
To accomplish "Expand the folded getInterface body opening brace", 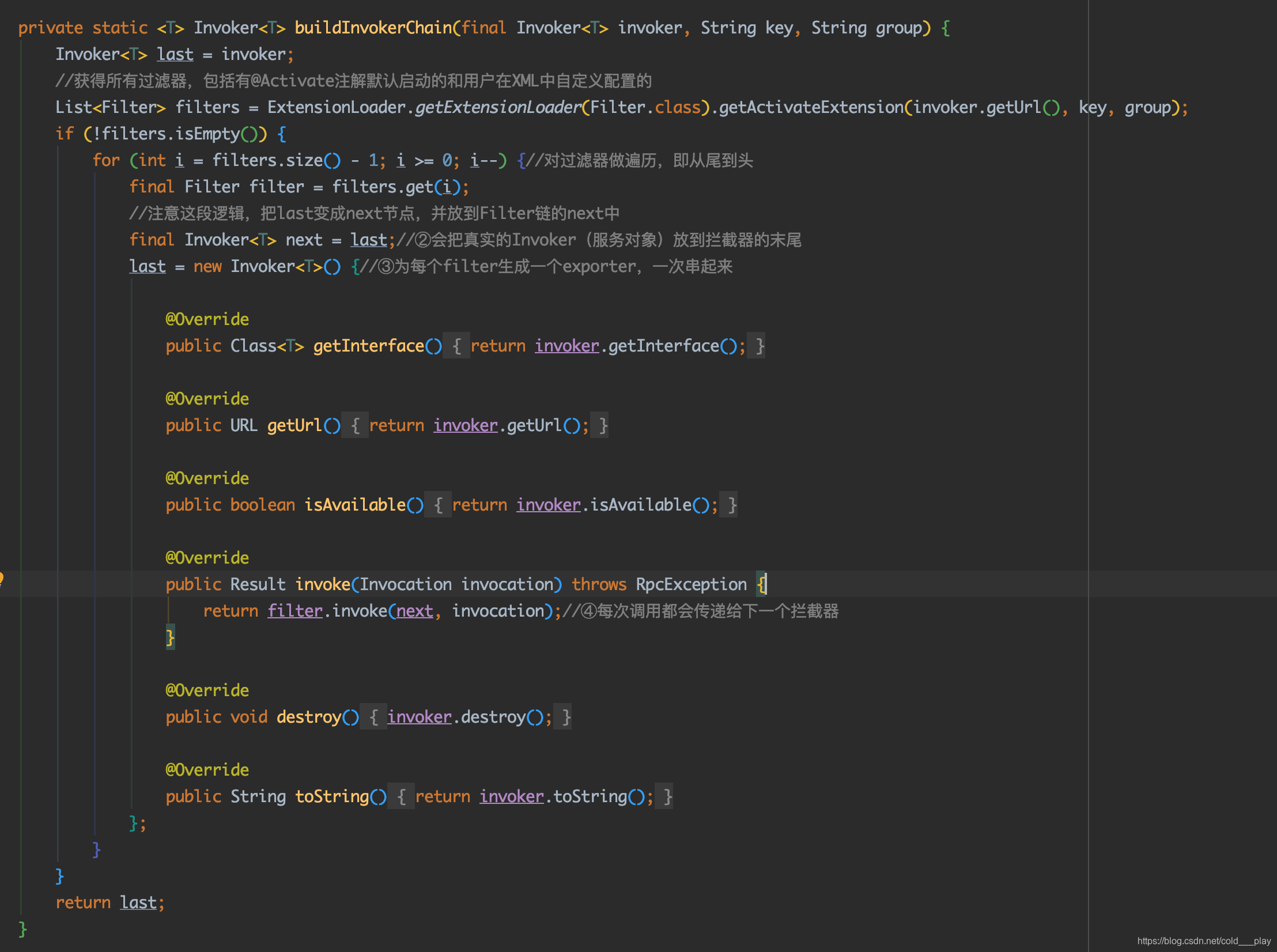I will pos(456,346).
